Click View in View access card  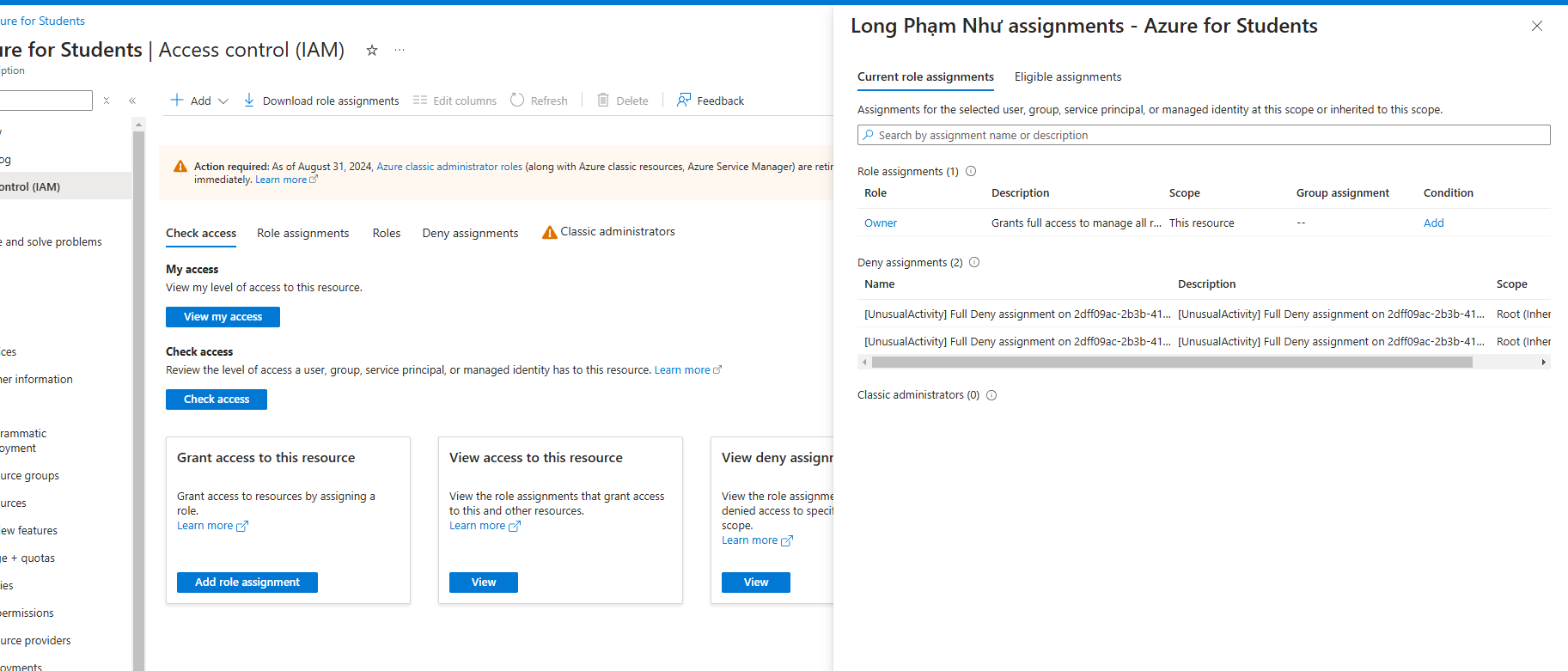pos(484,583)
